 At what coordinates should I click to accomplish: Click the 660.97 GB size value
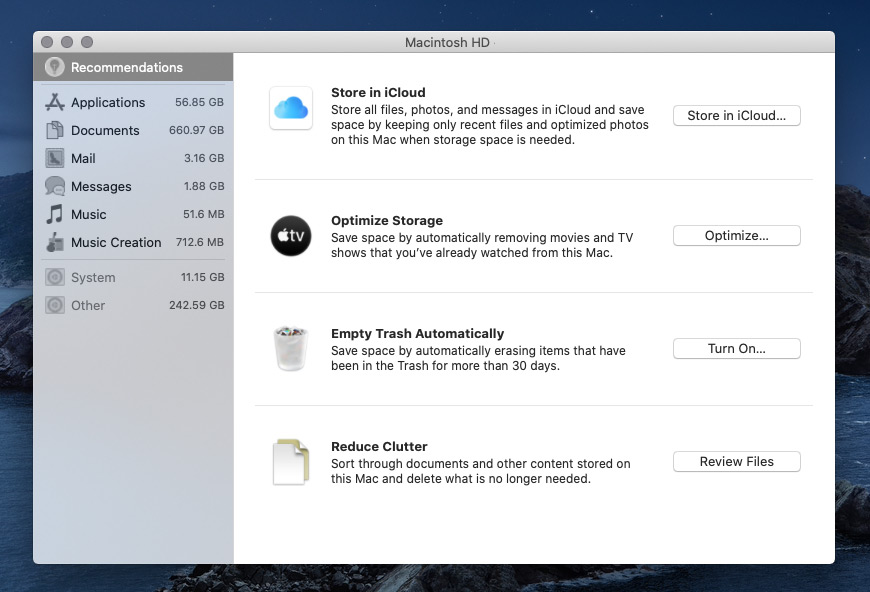point(196,130)
